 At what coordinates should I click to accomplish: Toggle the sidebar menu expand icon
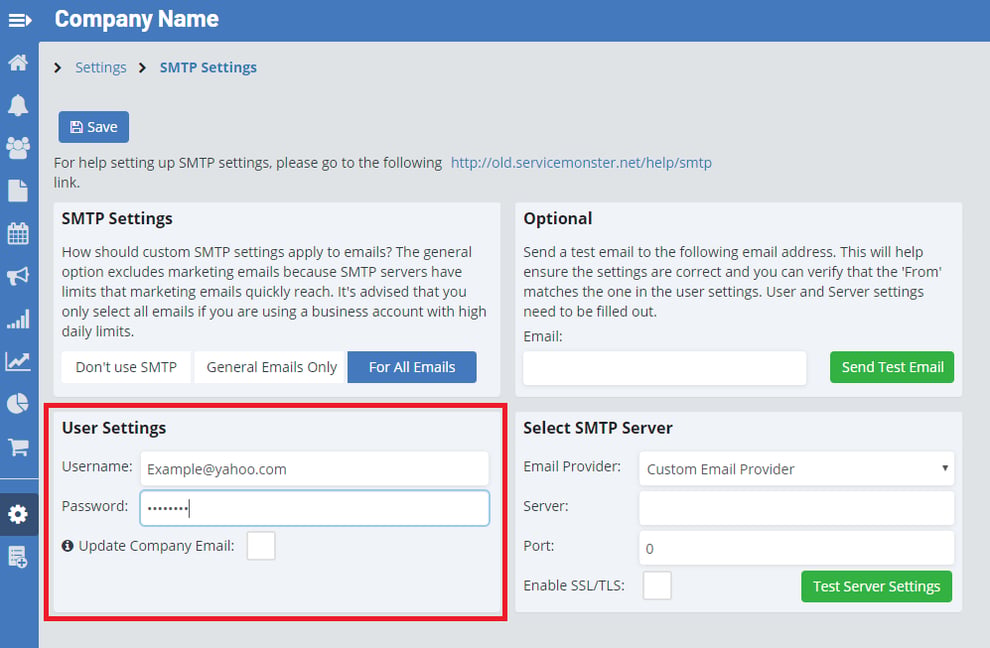[20, 21]
